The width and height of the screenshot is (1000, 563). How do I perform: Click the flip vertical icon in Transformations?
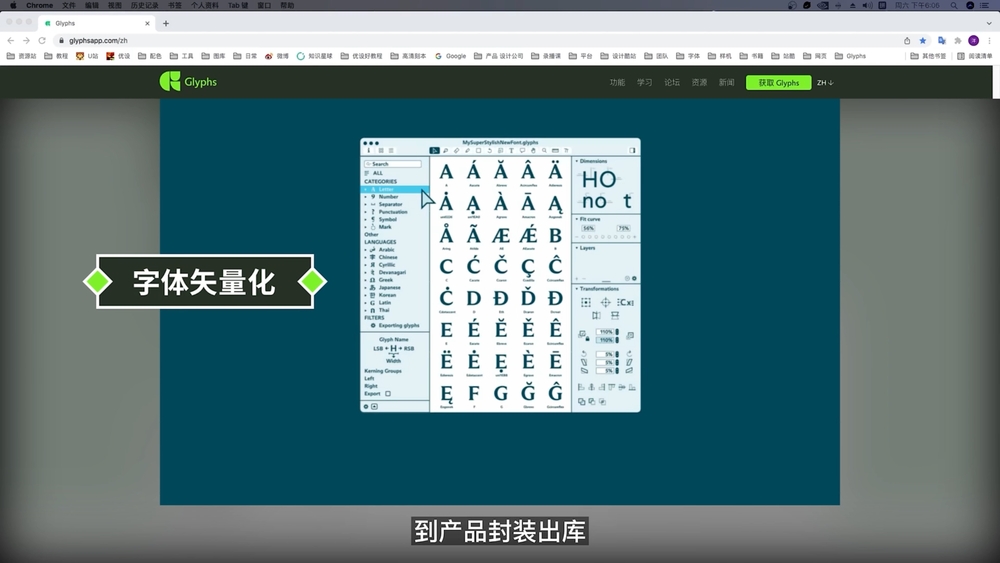(x=615, y=316)
